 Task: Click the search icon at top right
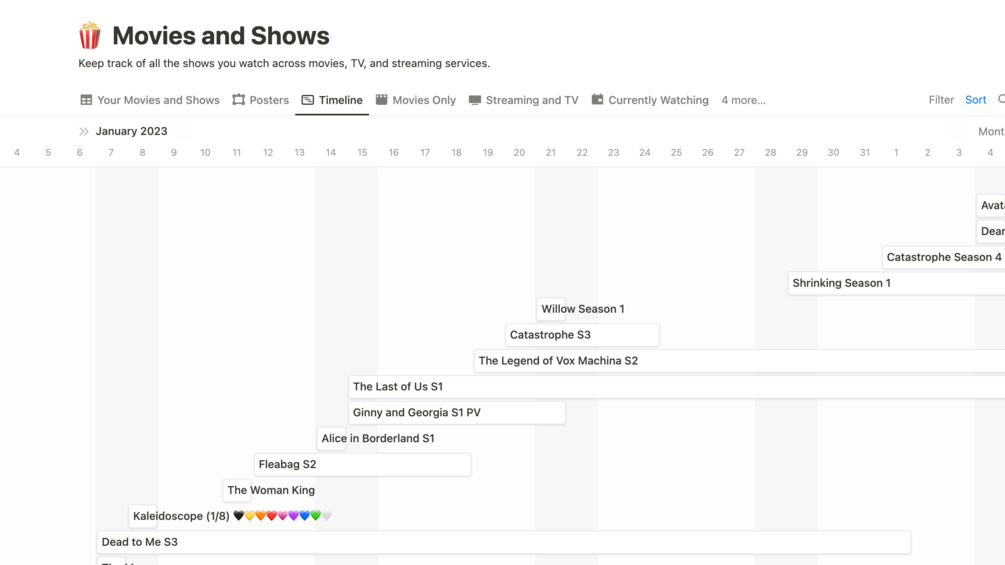click(1000, 100)
